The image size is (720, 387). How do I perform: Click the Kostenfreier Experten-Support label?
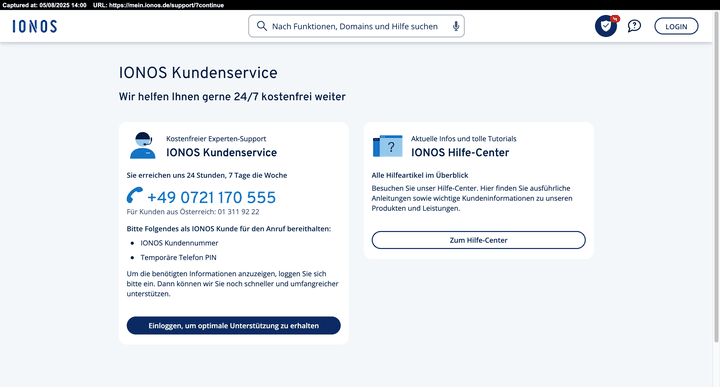[216, 139]
